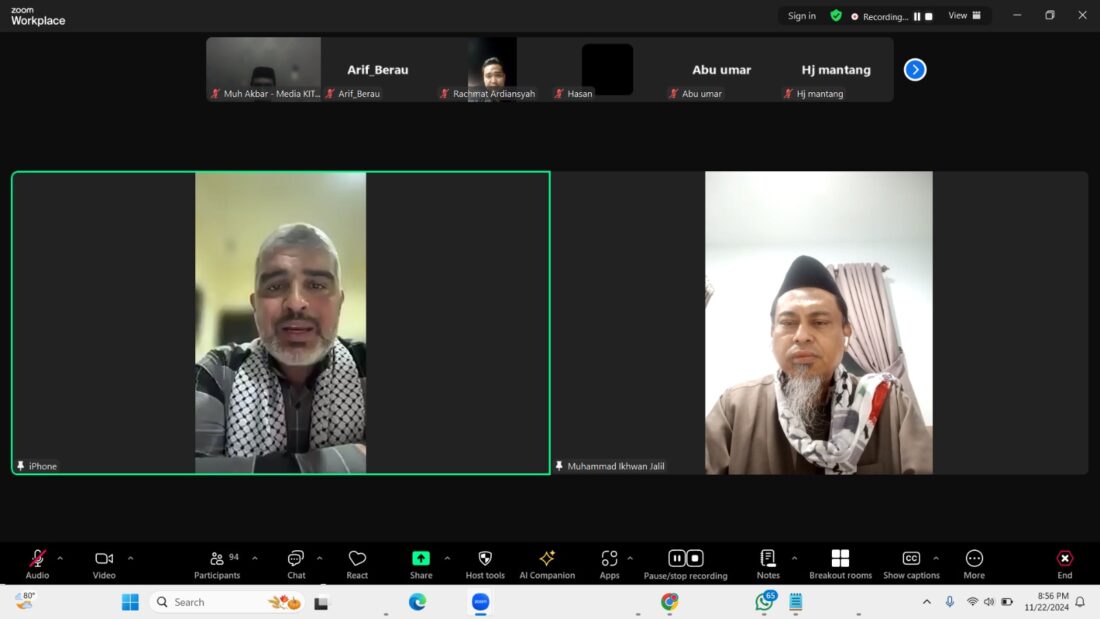Click the React heart icon
Screen dimensions: 1100x619
[357, 564]
